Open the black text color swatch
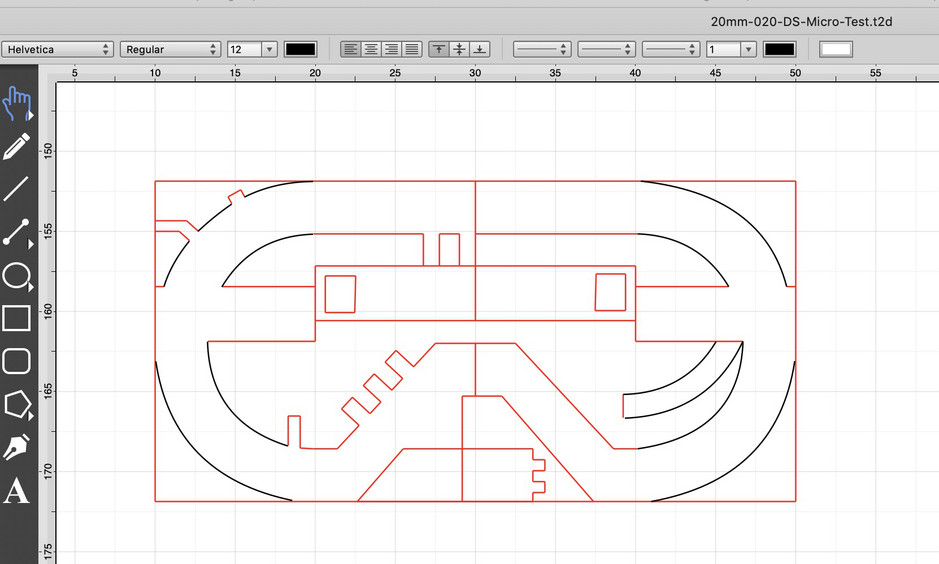 [x=301, y=49]
